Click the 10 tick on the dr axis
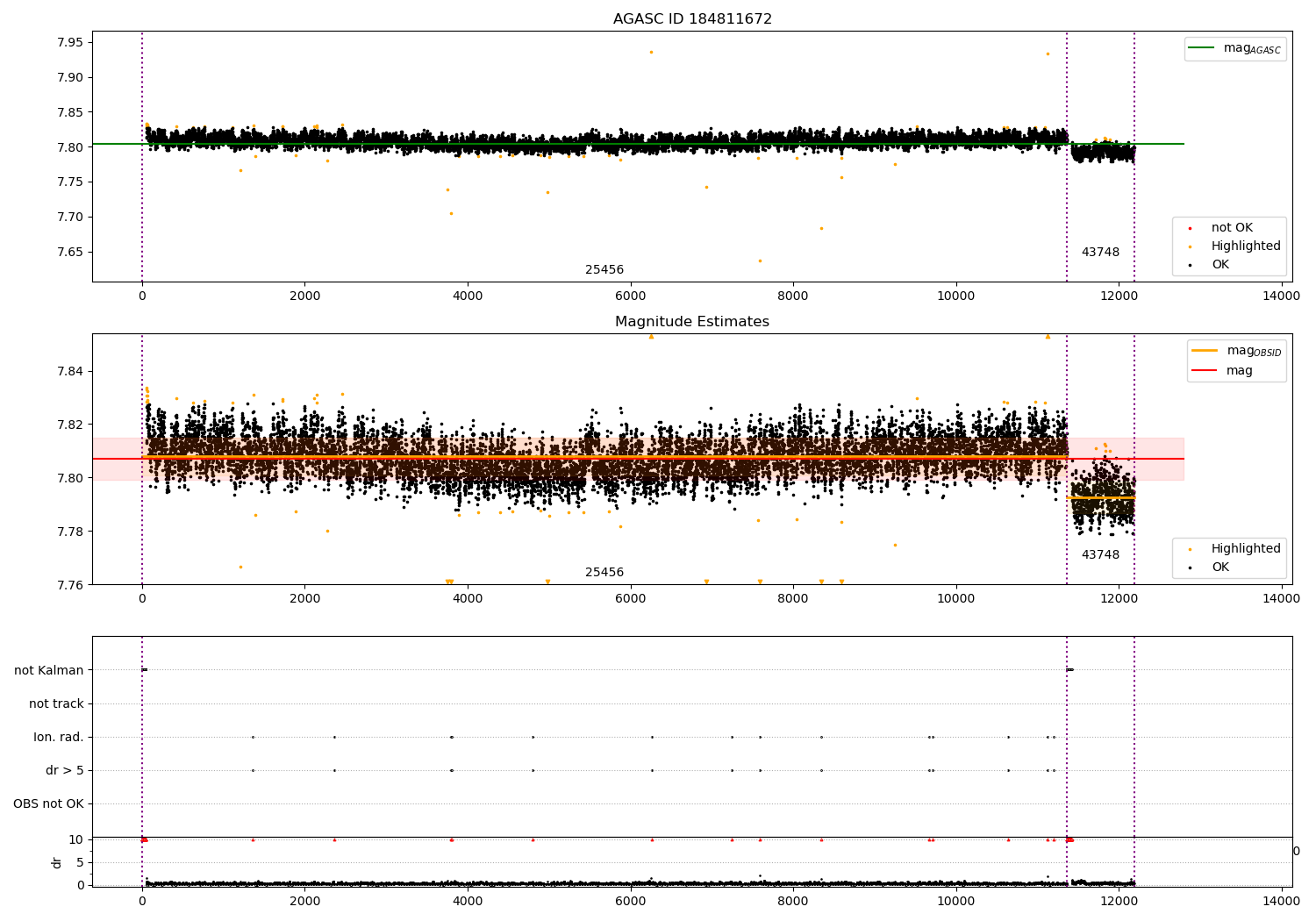The height and width of the screenshot is (921, 1316). point(76,840)
